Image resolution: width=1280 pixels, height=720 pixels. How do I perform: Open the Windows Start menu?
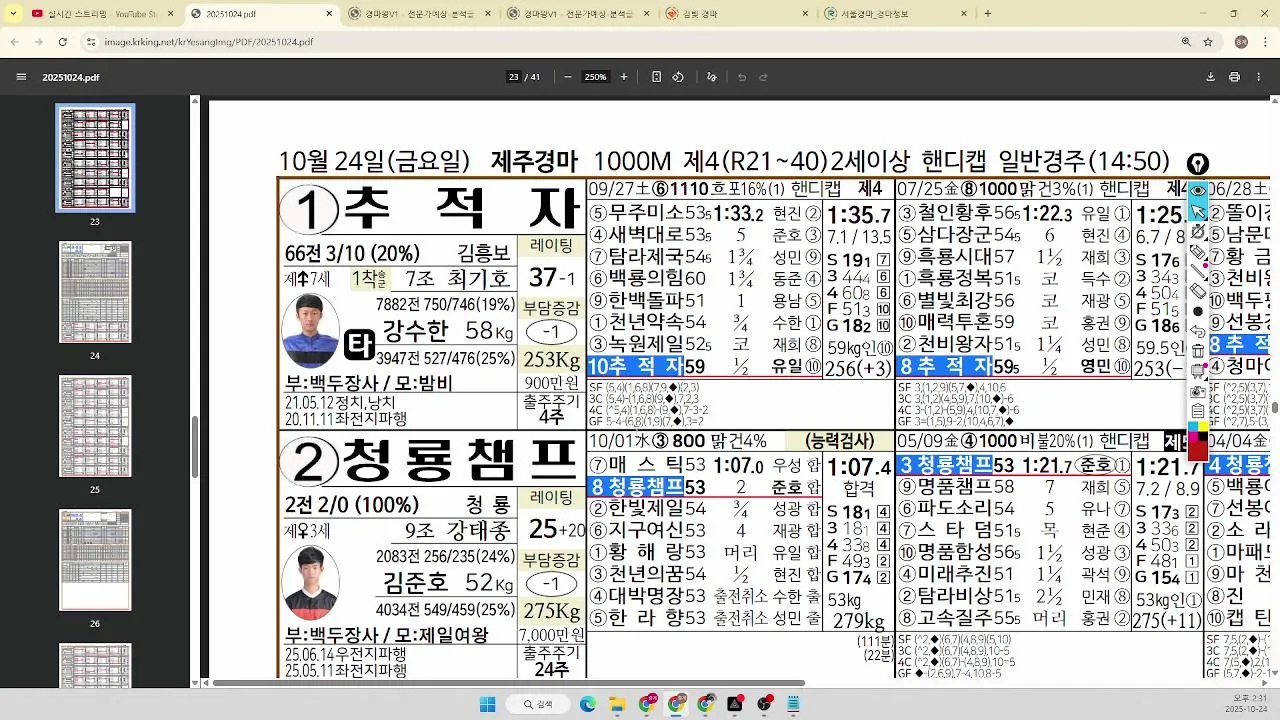click(487, 704)
